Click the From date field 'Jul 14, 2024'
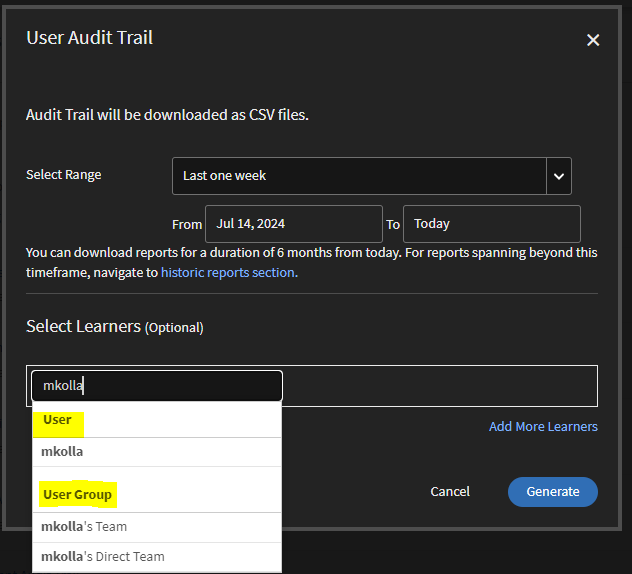Image resolution: width=632 pixels, height=574 pixels. point(293,224)
